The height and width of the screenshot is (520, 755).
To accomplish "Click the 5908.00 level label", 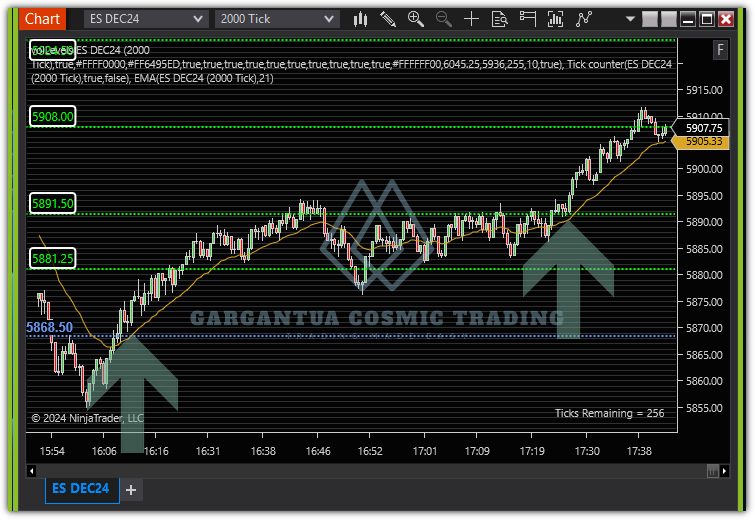I will coord(52,117).
